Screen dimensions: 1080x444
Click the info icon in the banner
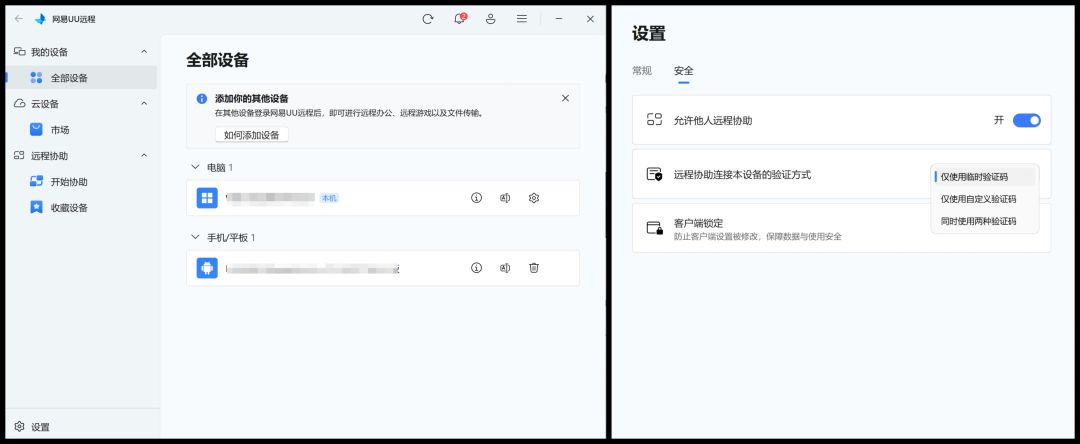pos(202,98)
